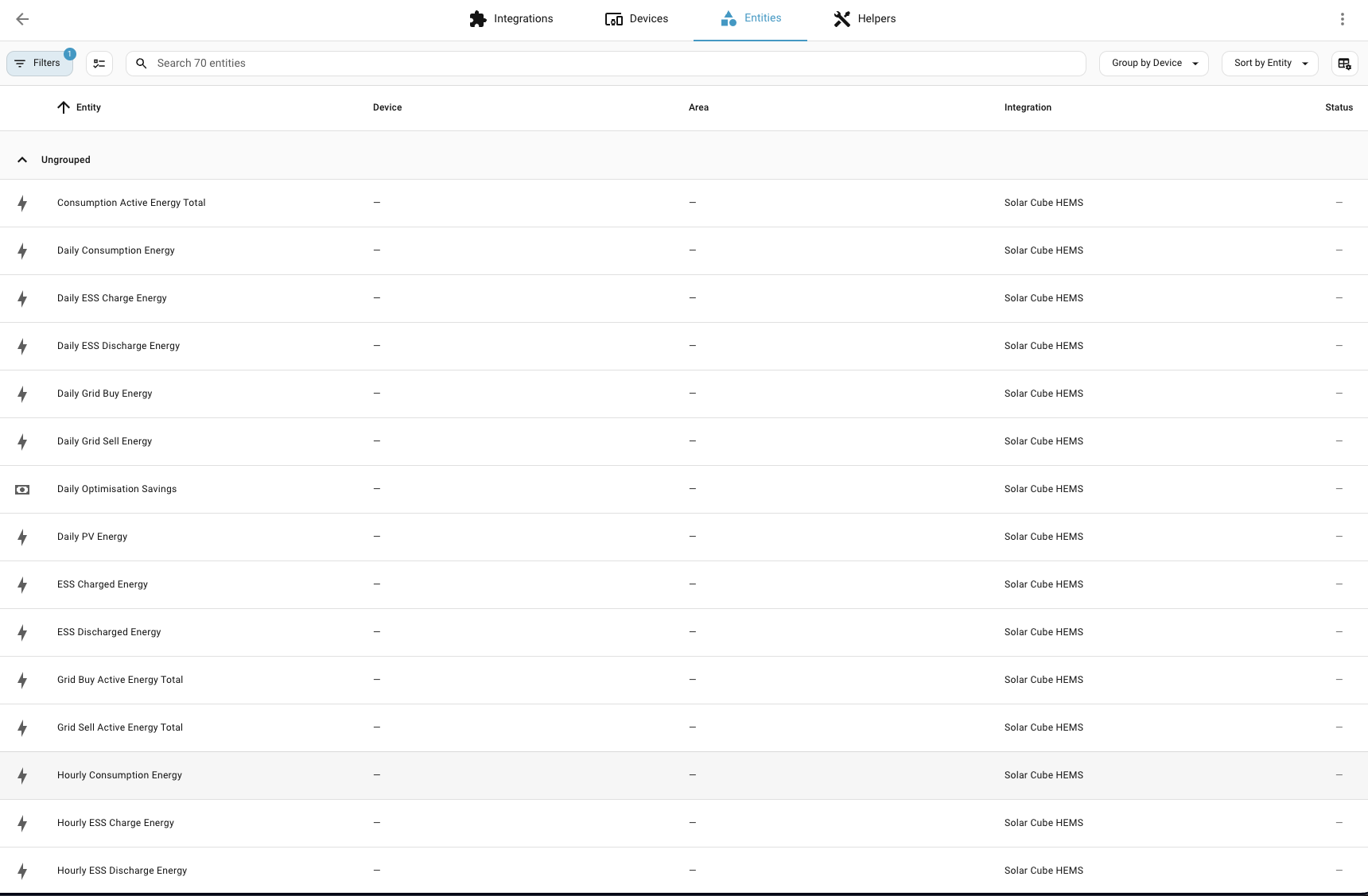Screen dimensions: 1368x896
Task: Click Solar Cube HEMS in Daily Grid Buy Energy row
Action: 1043,394
